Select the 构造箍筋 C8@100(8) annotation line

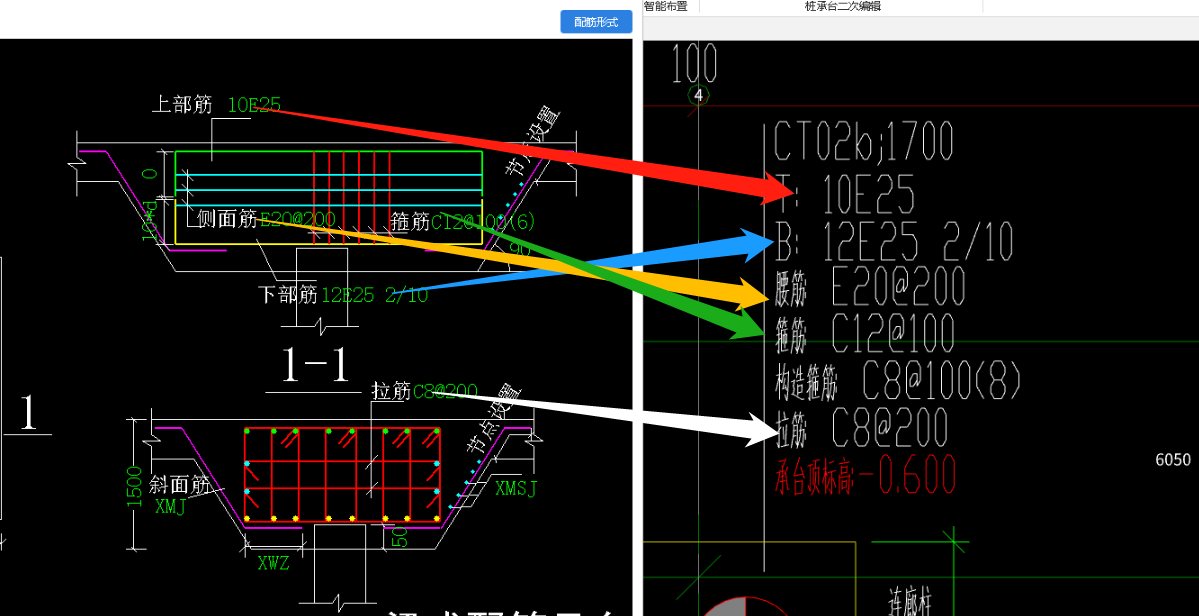pyautogui.click(x=898, y=381)
